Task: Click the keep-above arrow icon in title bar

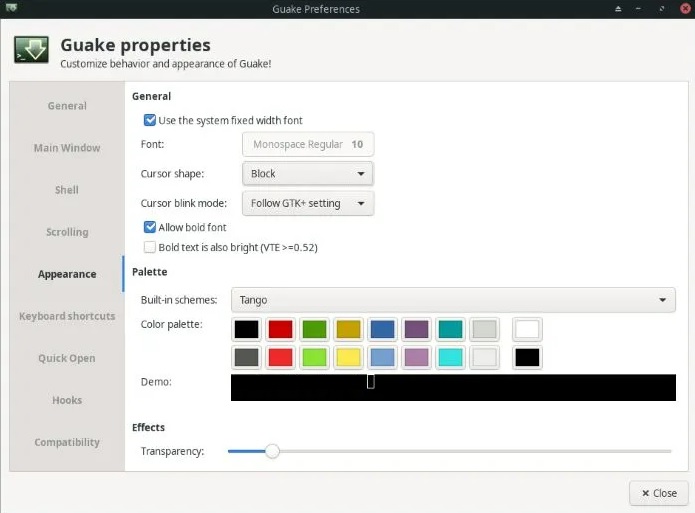Action: (x=618, y=9)
